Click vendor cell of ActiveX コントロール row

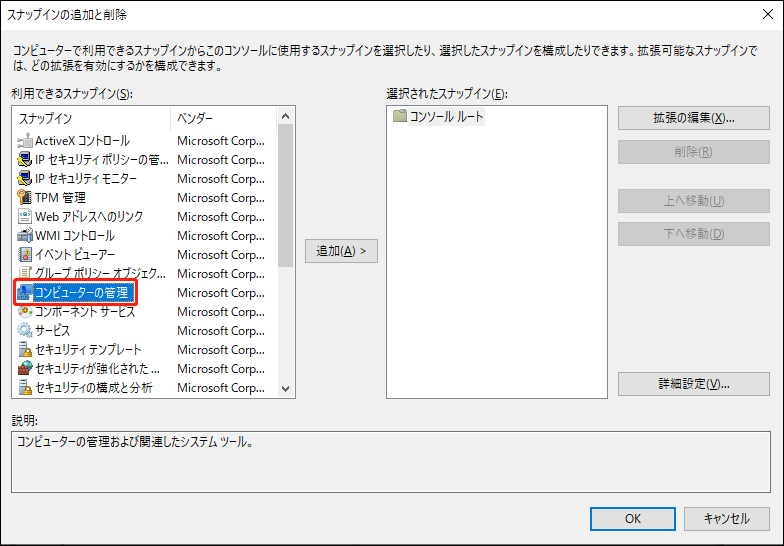221,141
